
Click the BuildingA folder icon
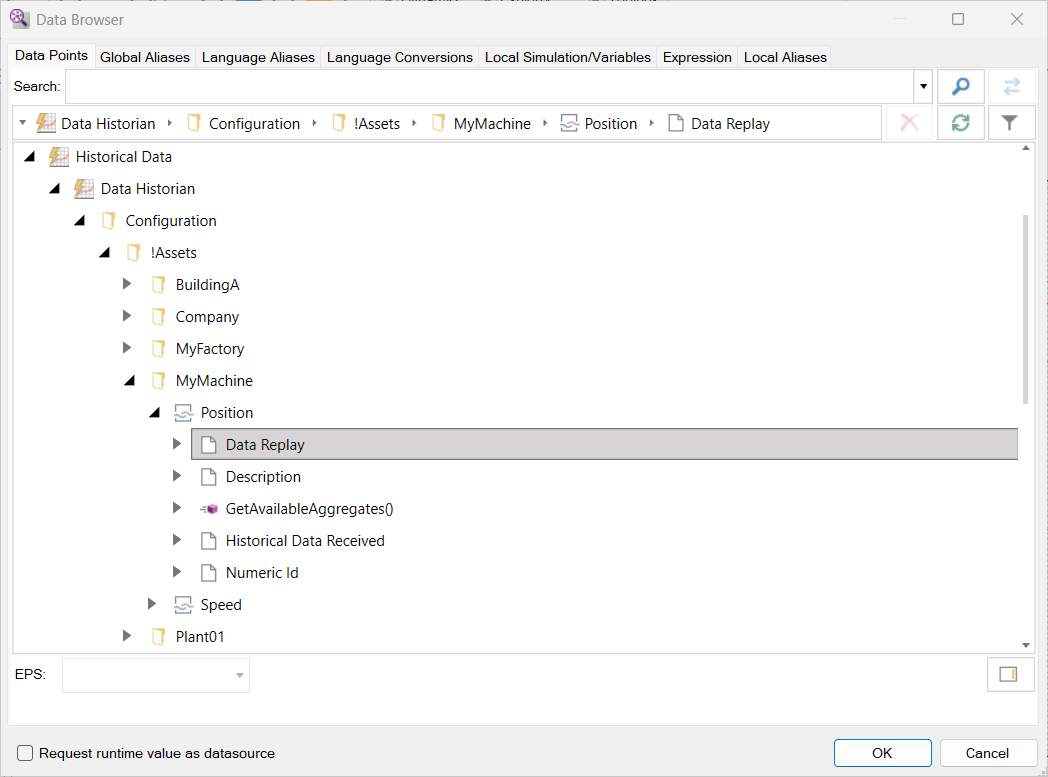pos(158,285)
